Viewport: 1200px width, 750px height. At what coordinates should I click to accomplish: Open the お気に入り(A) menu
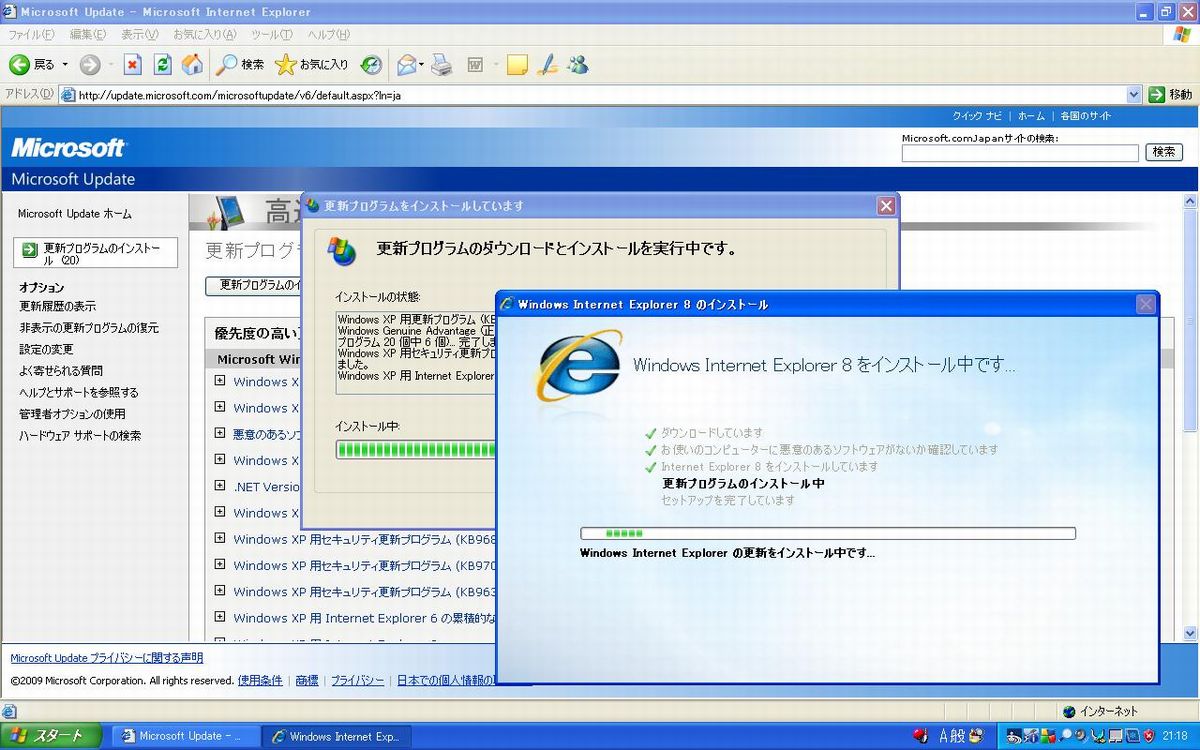tap(204, 35)
